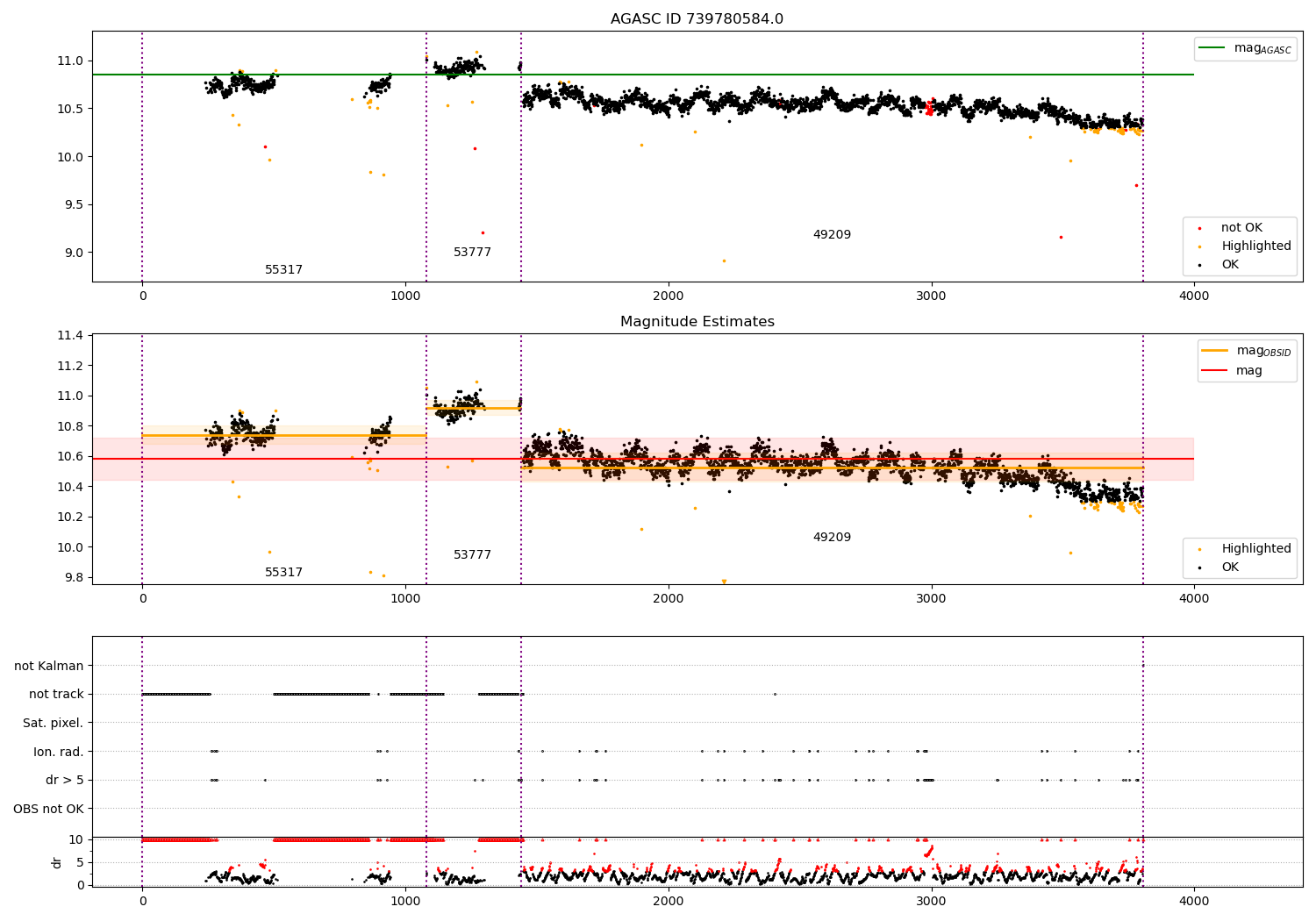1316x921 pixels.
Task: Click the 11.2 y-axis tick label
Action: click(69, 366)
